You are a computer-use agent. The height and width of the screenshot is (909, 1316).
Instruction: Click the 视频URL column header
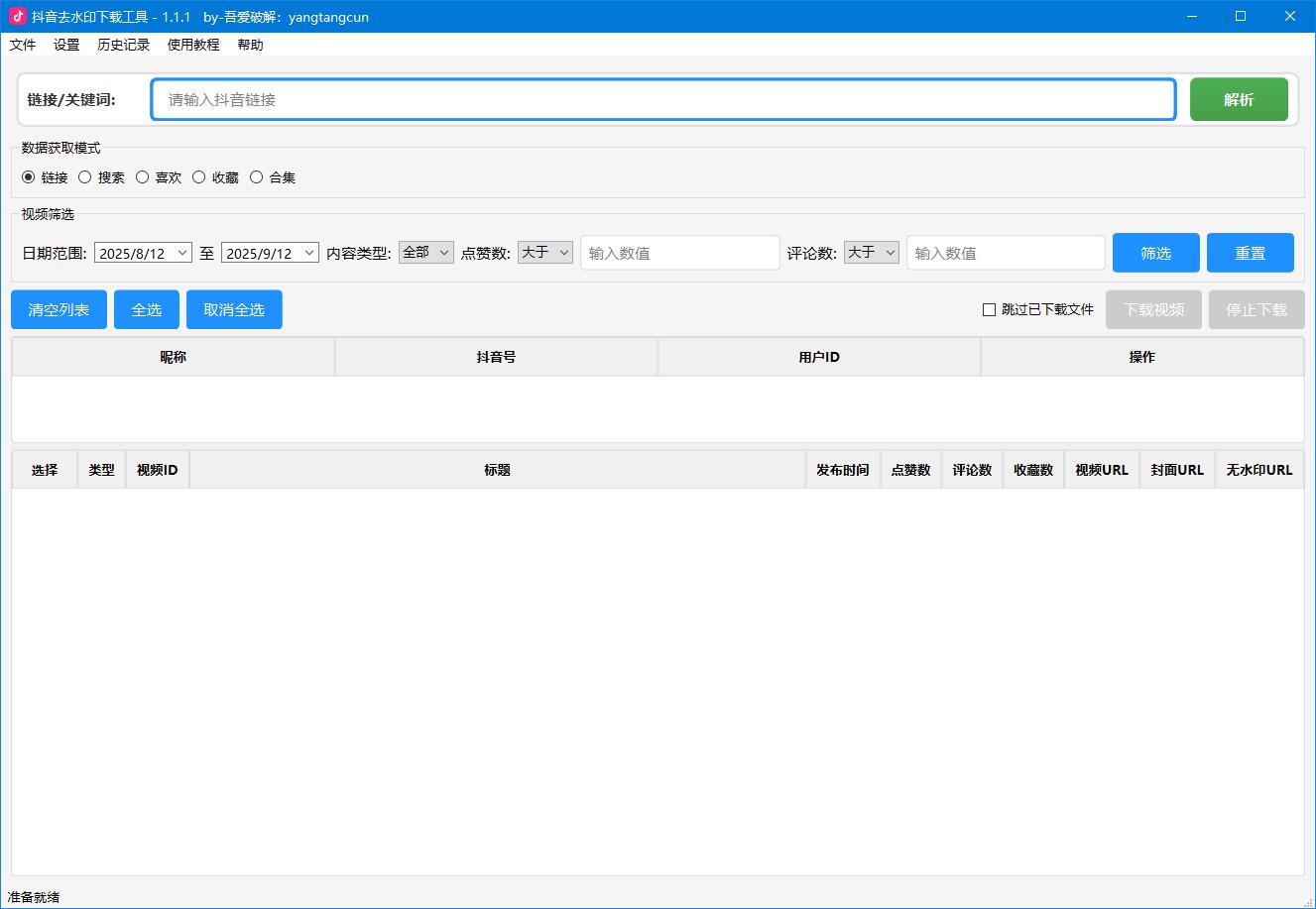tap(1102, 470)
